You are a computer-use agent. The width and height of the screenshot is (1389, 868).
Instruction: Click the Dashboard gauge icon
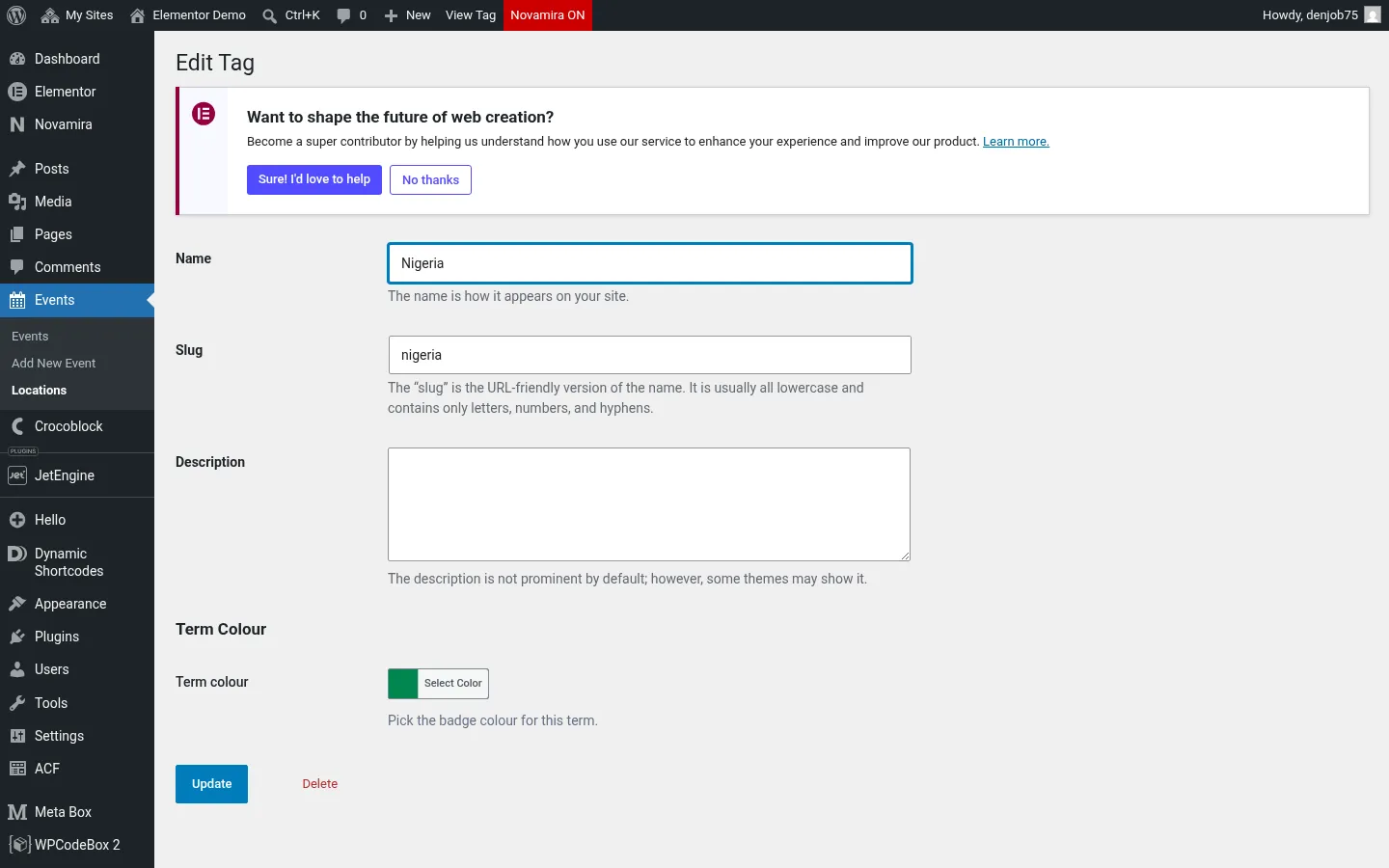click(x=17, y=59)
